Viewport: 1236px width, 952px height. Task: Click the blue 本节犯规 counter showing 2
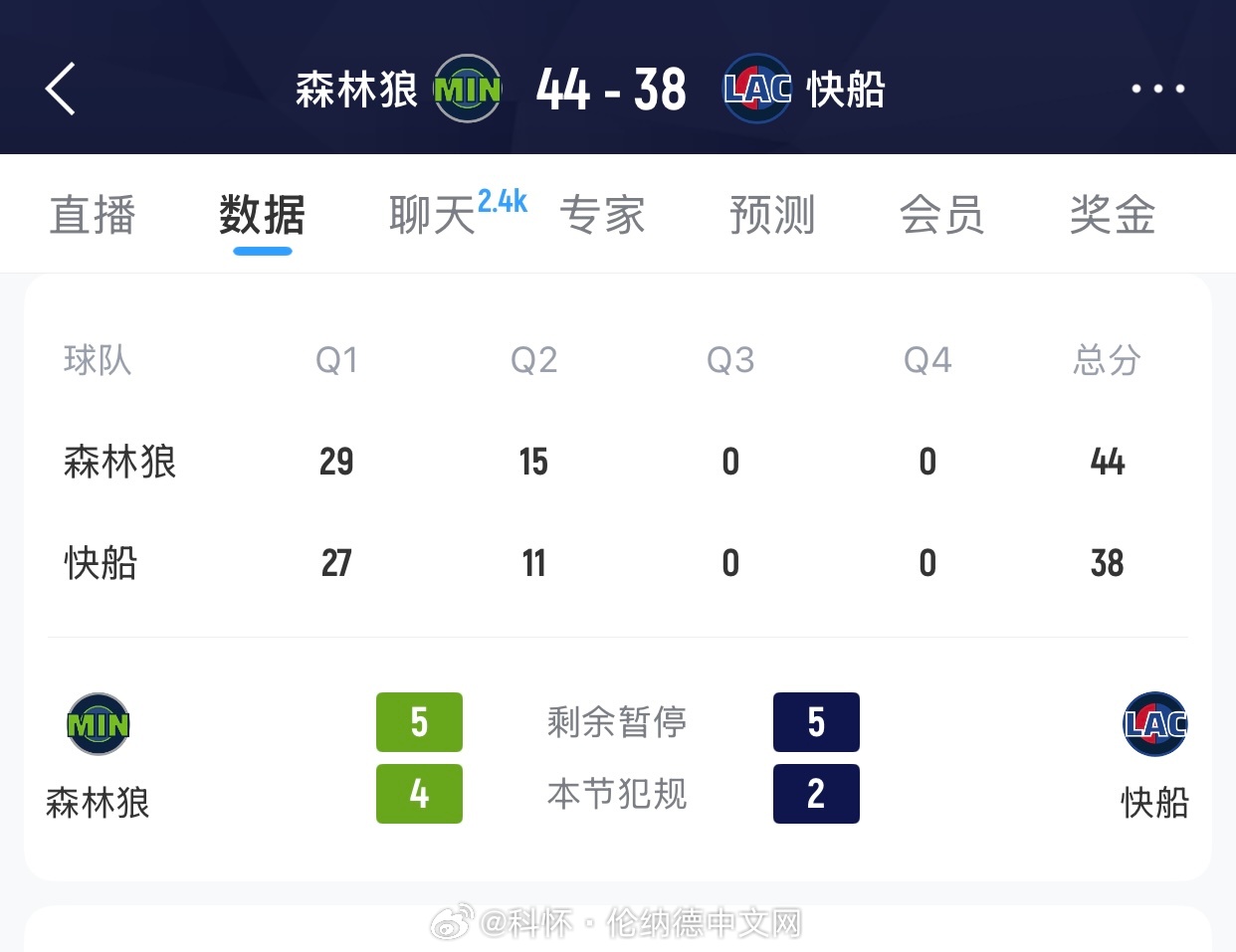[x=816, y=794]
